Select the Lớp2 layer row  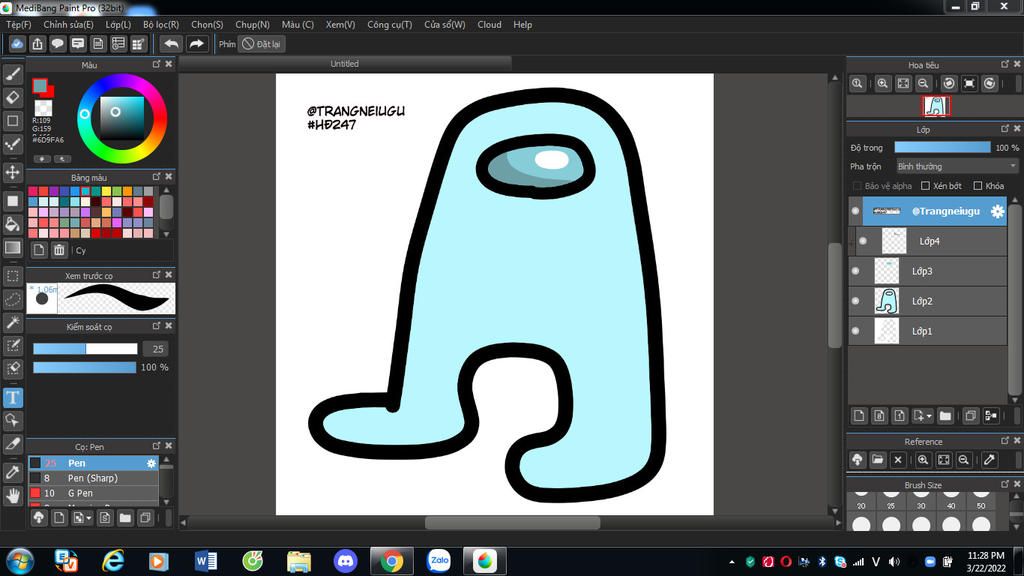pos(928,301)
